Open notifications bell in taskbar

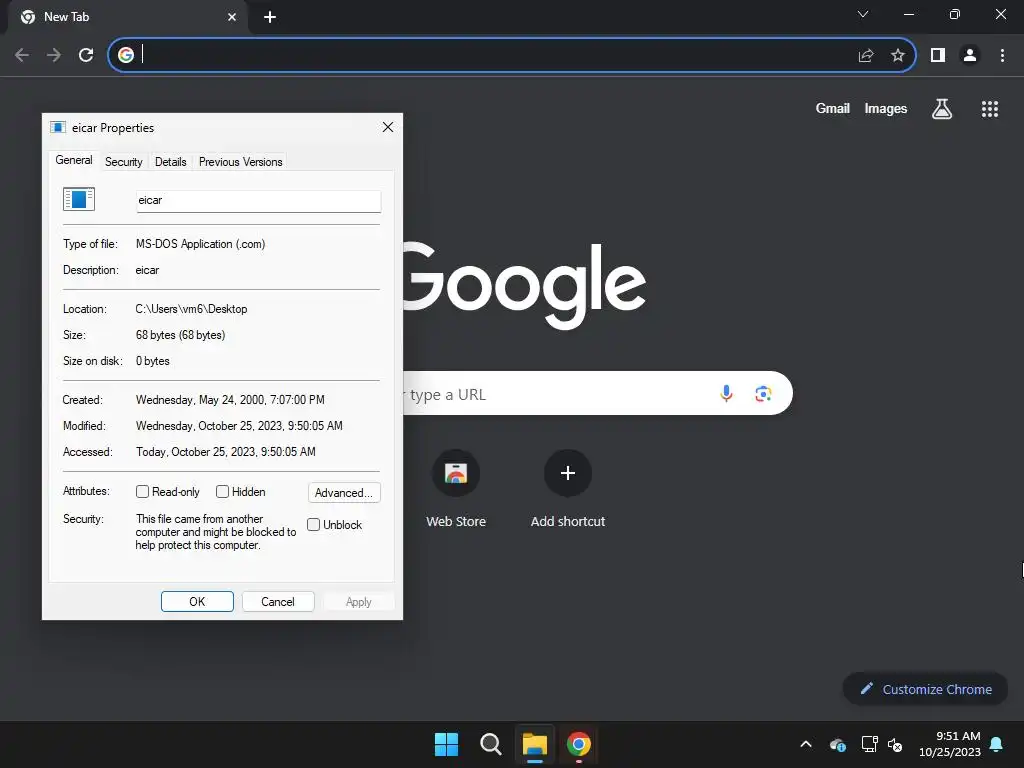996,744
